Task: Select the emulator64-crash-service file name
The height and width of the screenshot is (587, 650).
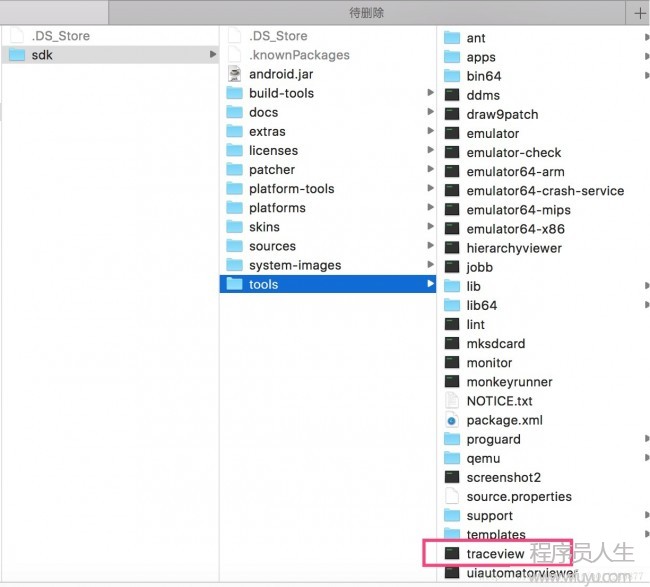Action: click(x=546, y=191)
